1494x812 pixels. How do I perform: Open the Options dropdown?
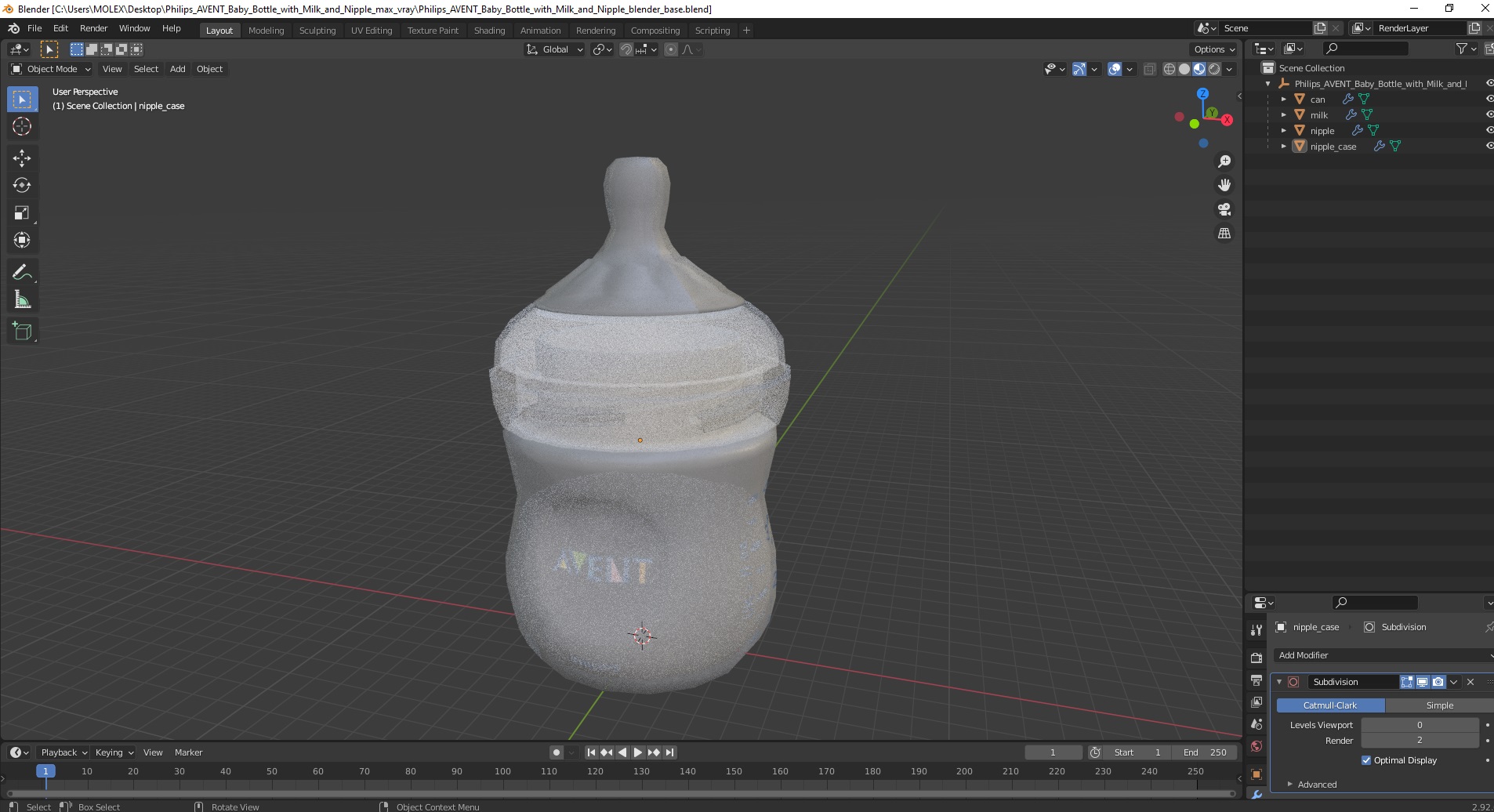[1213, 49]
